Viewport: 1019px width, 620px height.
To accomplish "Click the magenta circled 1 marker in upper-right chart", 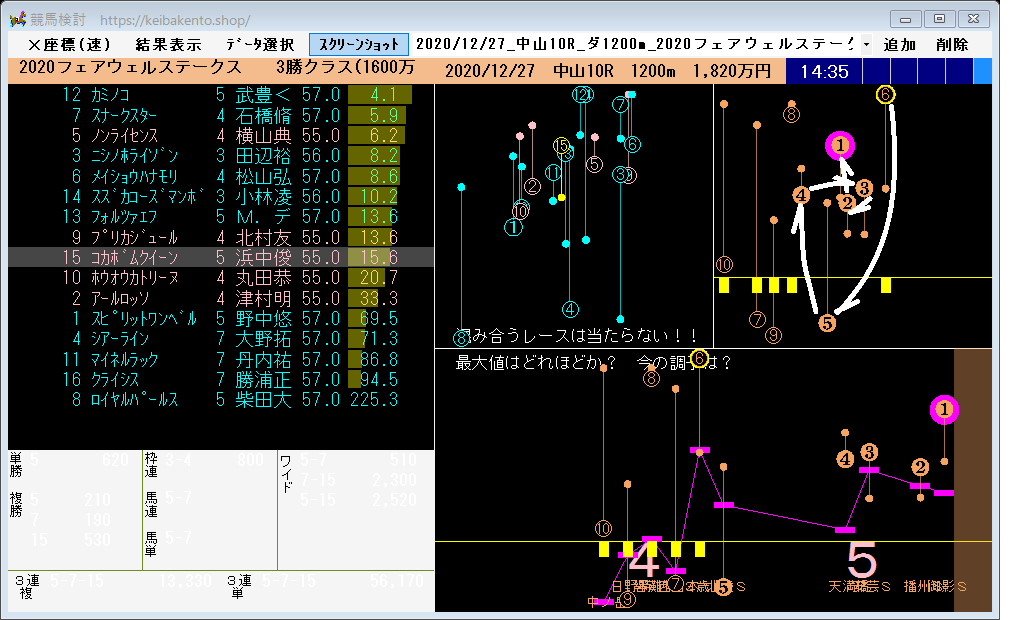I will pyautogui.click(x=840, y=146).
